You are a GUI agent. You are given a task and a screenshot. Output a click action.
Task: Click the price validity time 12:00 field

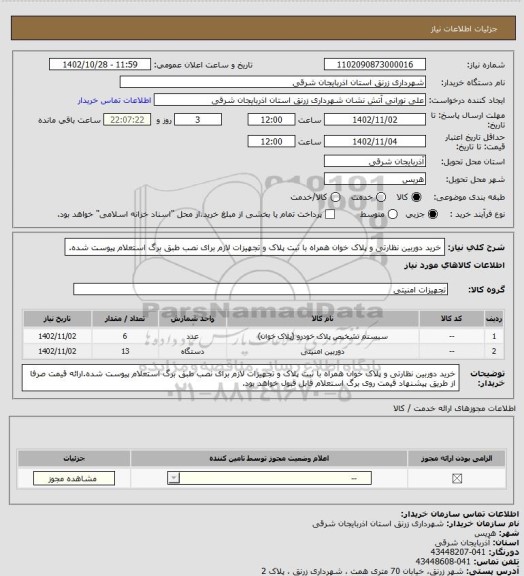coord(271,141)
